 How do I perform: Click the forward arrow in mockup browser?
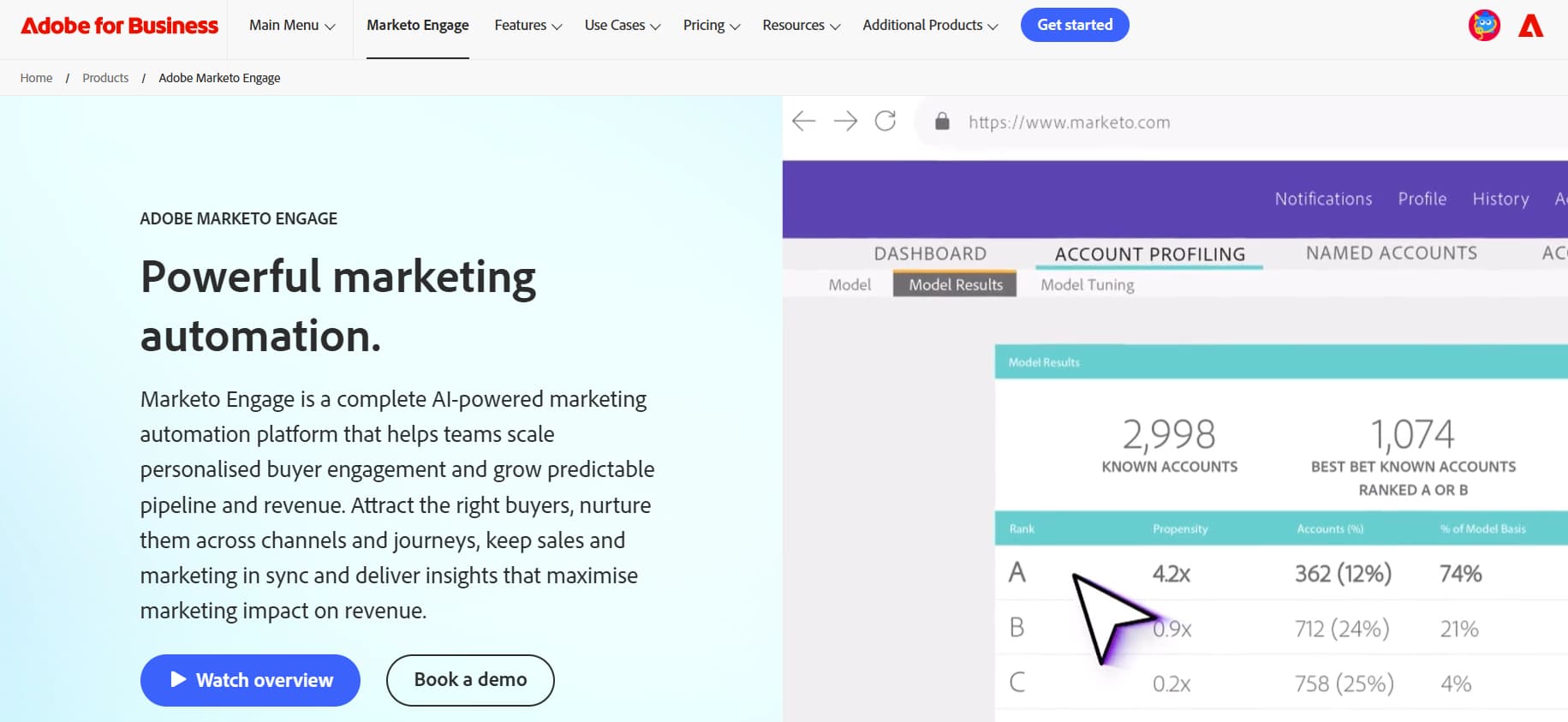tap(845, 122)
